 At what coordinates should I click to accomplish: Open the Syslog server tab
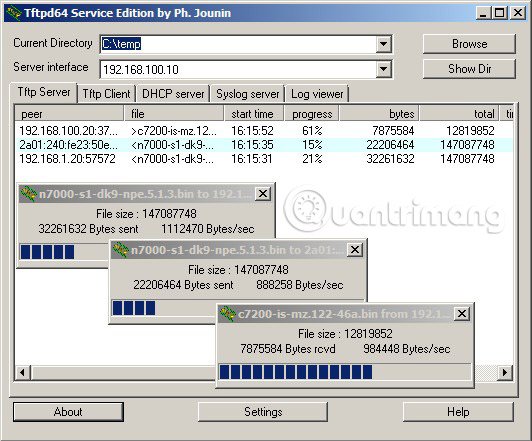[247, 94]
